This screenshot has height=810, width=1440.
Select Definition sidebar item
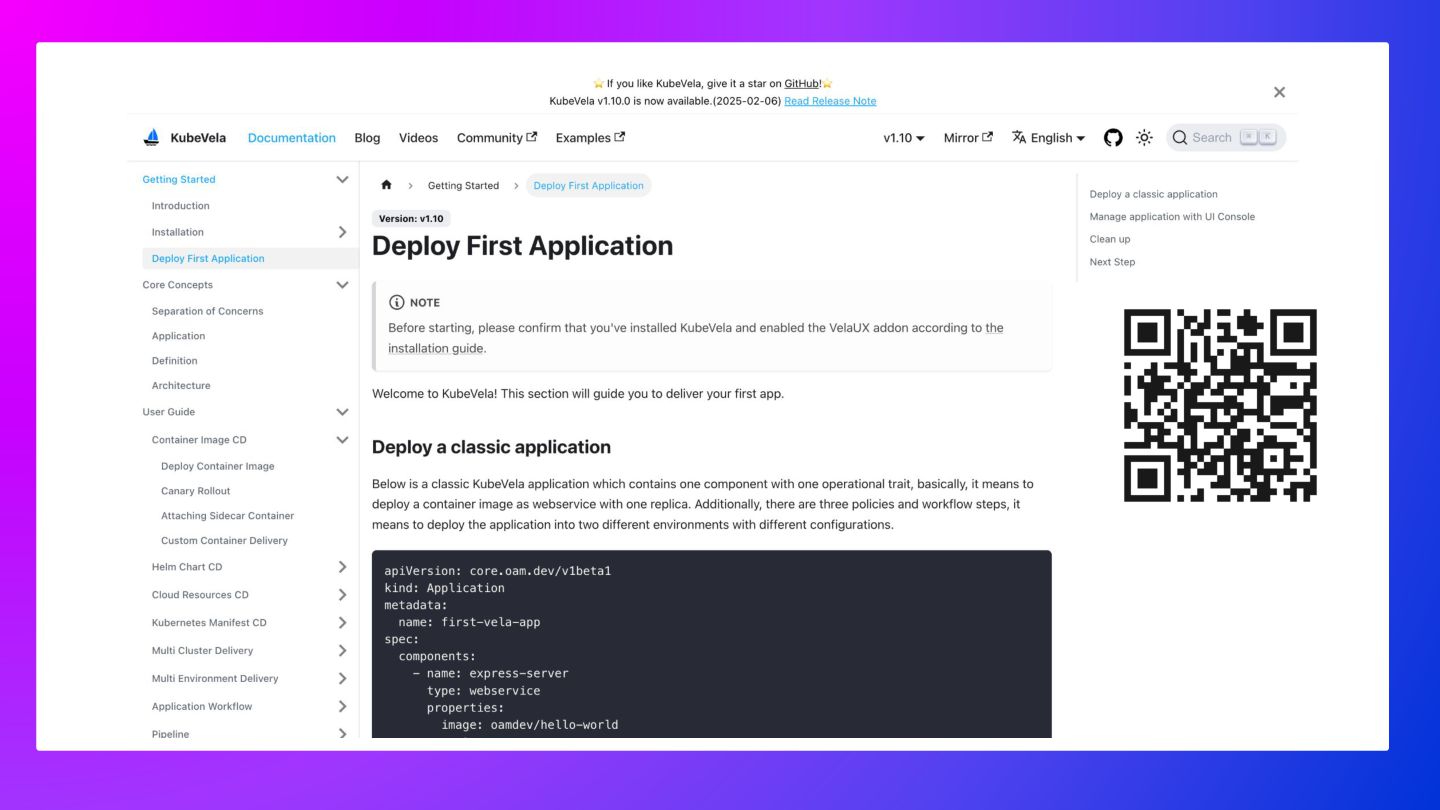(x=175, y=361)
